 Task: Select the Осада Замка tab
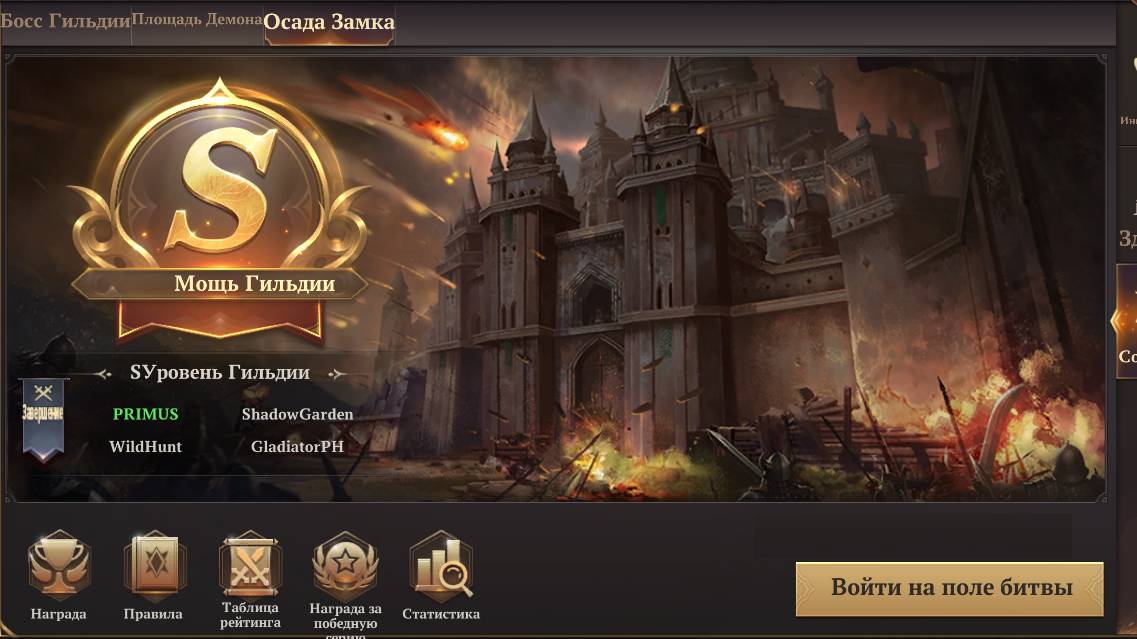[x=328, y=22]
